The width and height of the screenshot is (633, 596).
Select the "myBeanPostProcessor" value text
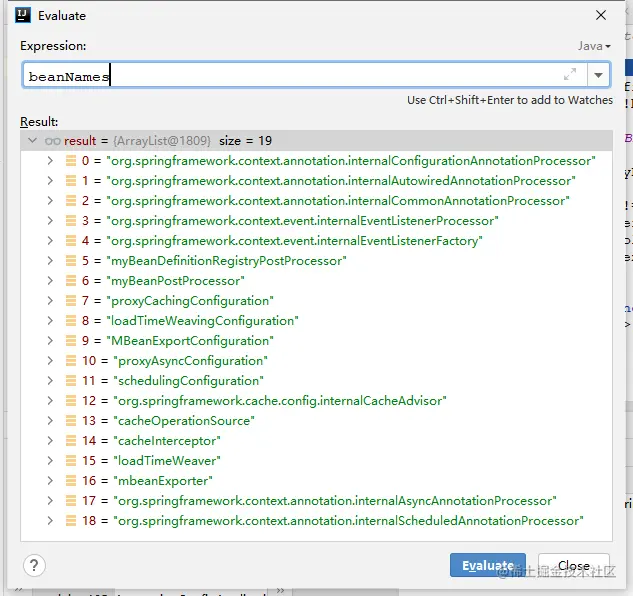click(175, 281)
